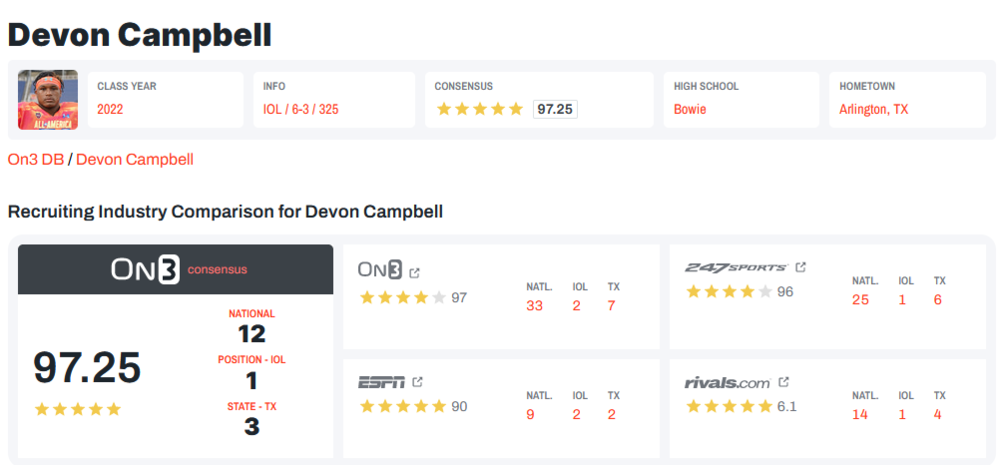Click the 247Sports logo
1000x465 pixels.
(x=737, y=267)
